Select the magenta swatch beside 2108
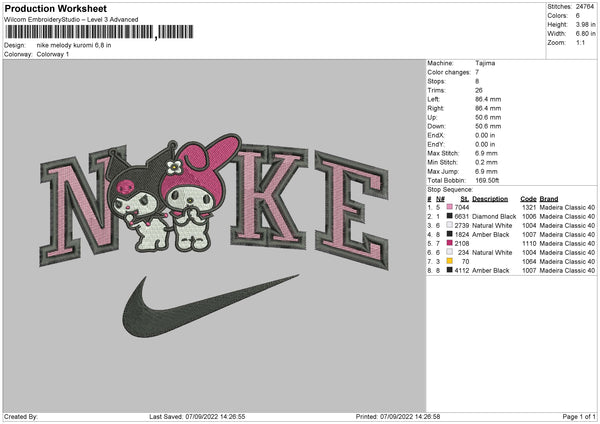 450,243
